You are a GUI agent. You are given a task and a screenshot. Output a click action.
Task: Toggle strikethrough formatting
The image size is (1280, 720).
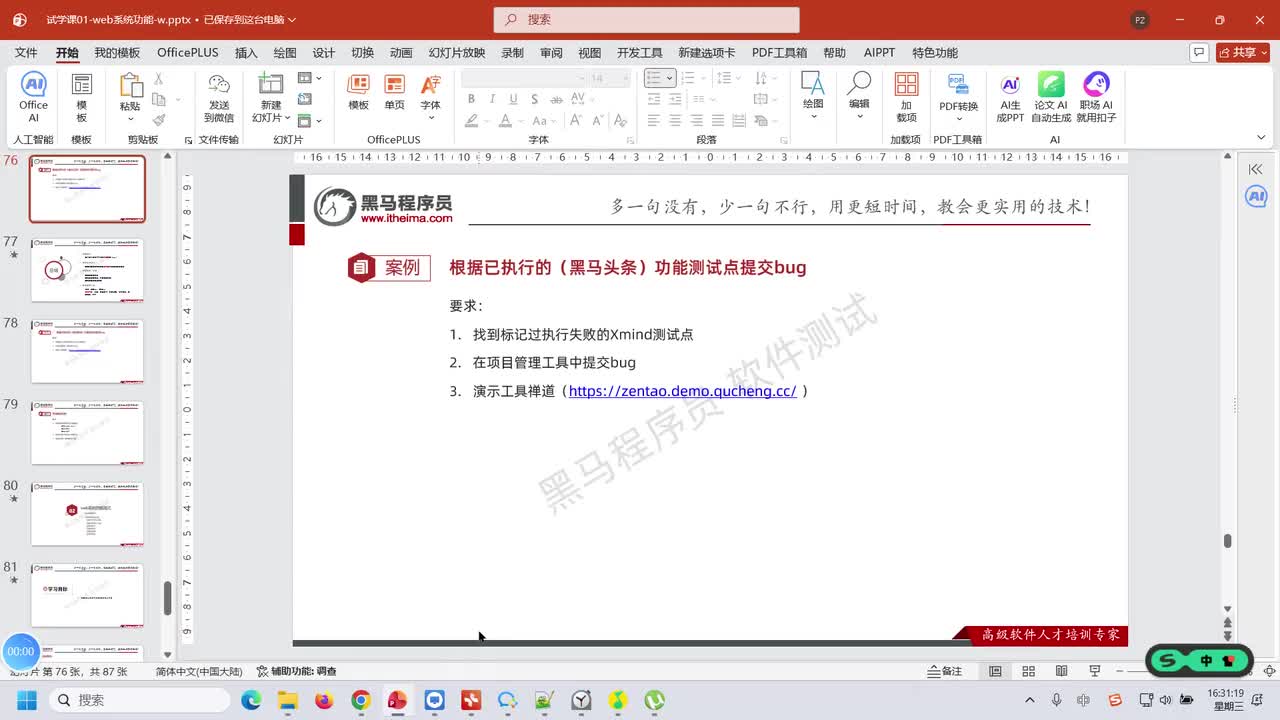coord(557,99)
